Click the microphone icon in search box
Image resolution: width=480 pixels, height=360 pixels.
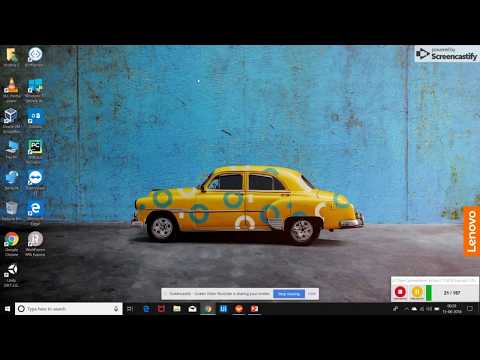coord(116,309)
